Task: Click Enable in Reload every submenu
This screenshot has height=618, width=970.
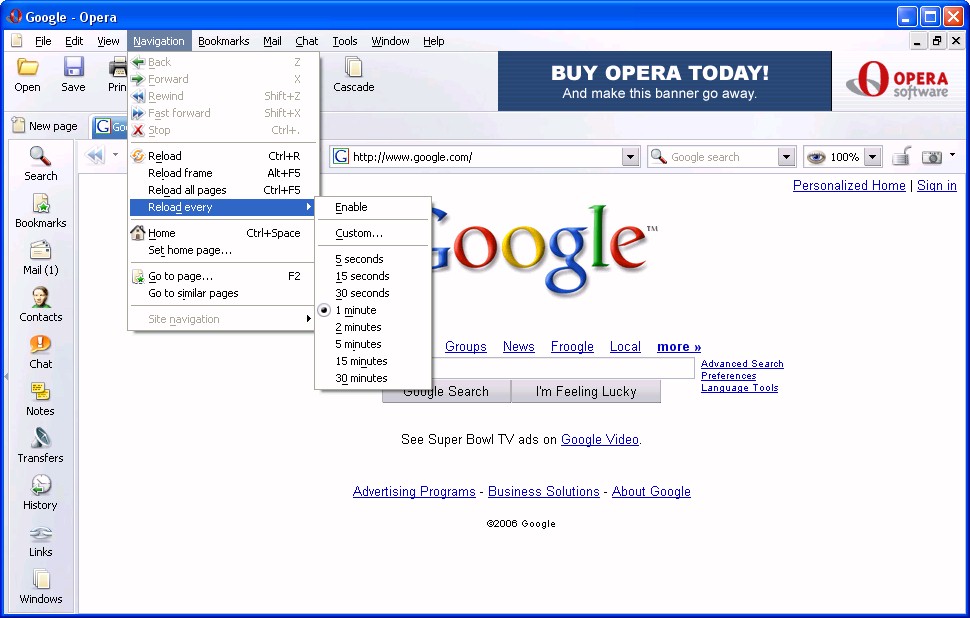Action: tap(351, 207)
